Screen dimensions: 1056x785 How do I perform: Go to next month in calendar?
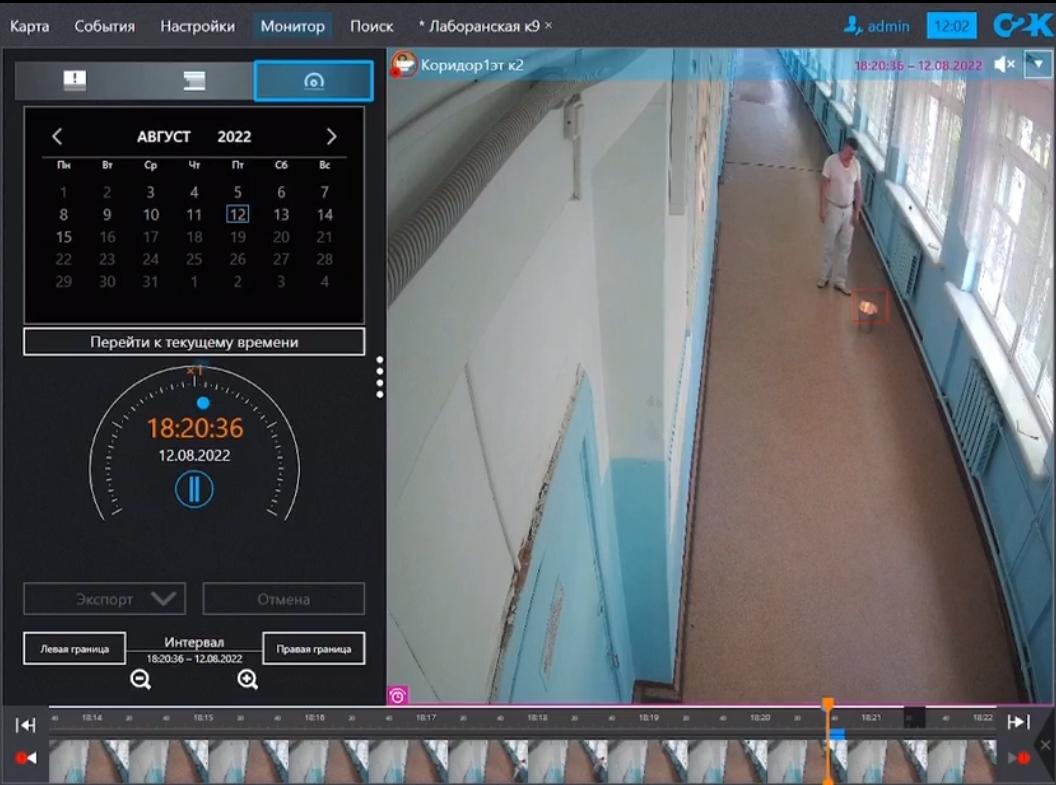[x=332, y=137]
